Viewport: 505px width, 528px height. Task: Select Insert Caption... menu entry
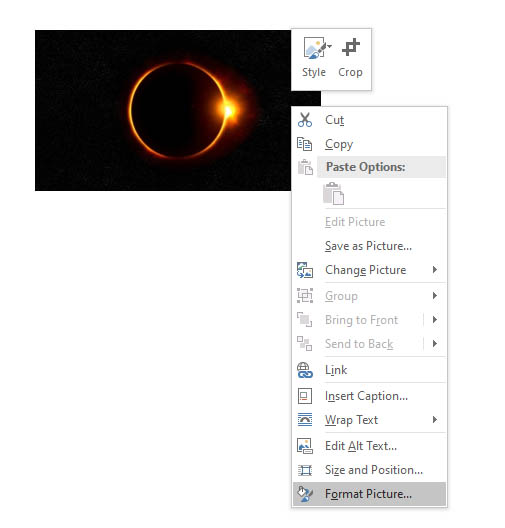point(369,396)
